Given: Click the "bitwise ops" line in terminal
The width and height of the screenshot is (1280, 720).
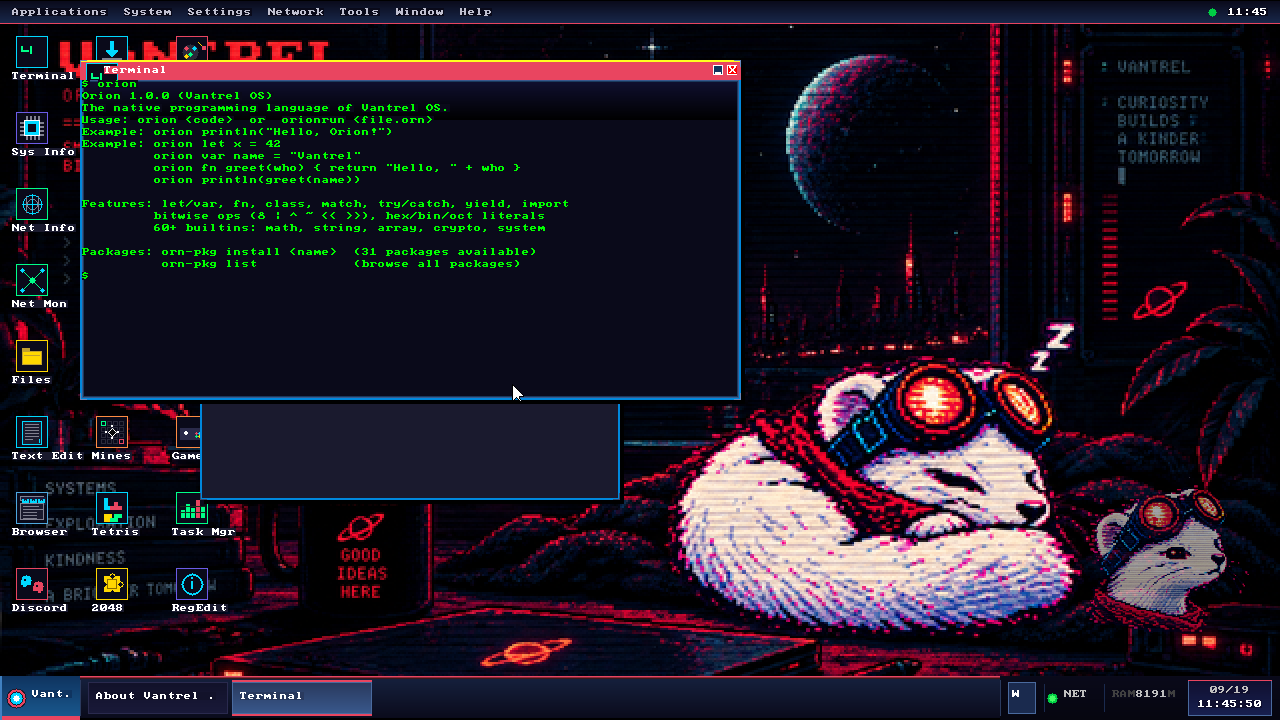Looking at the screenshot, I should coord(349,216).
